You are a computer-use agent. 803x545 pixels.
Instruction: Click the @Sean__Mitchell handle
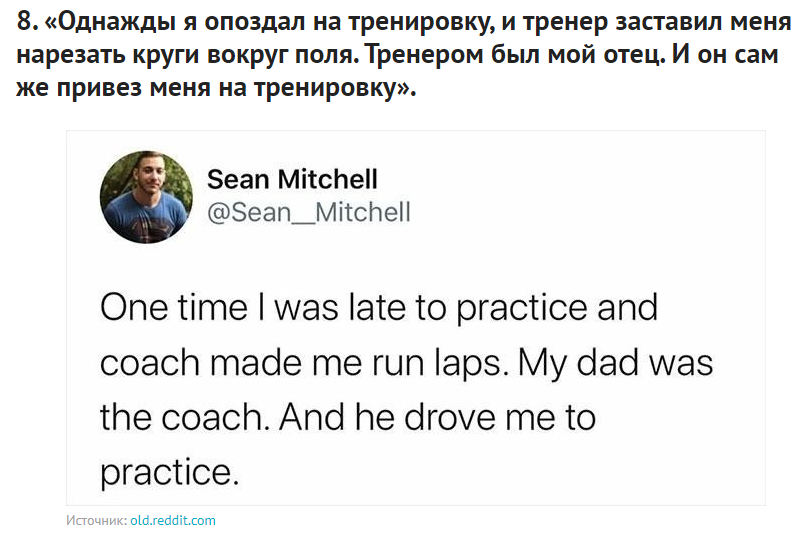click(309, 212)
